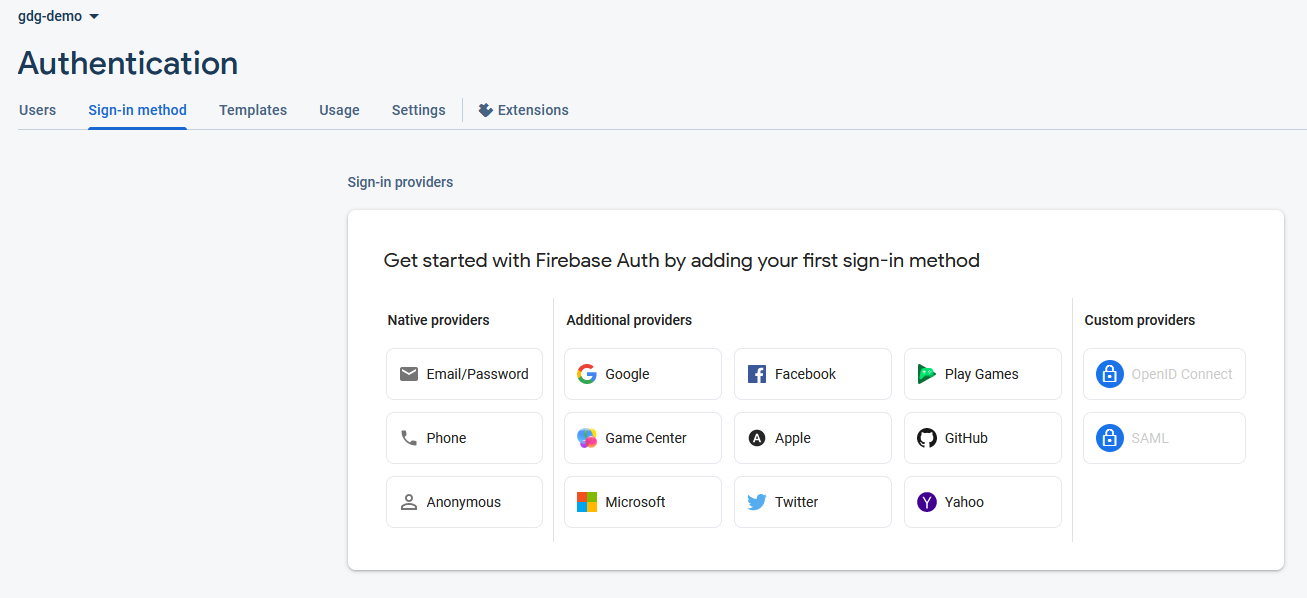Click the Twitter bird icon
Viewport: 1307px width, 598px height.
point(757,502)
